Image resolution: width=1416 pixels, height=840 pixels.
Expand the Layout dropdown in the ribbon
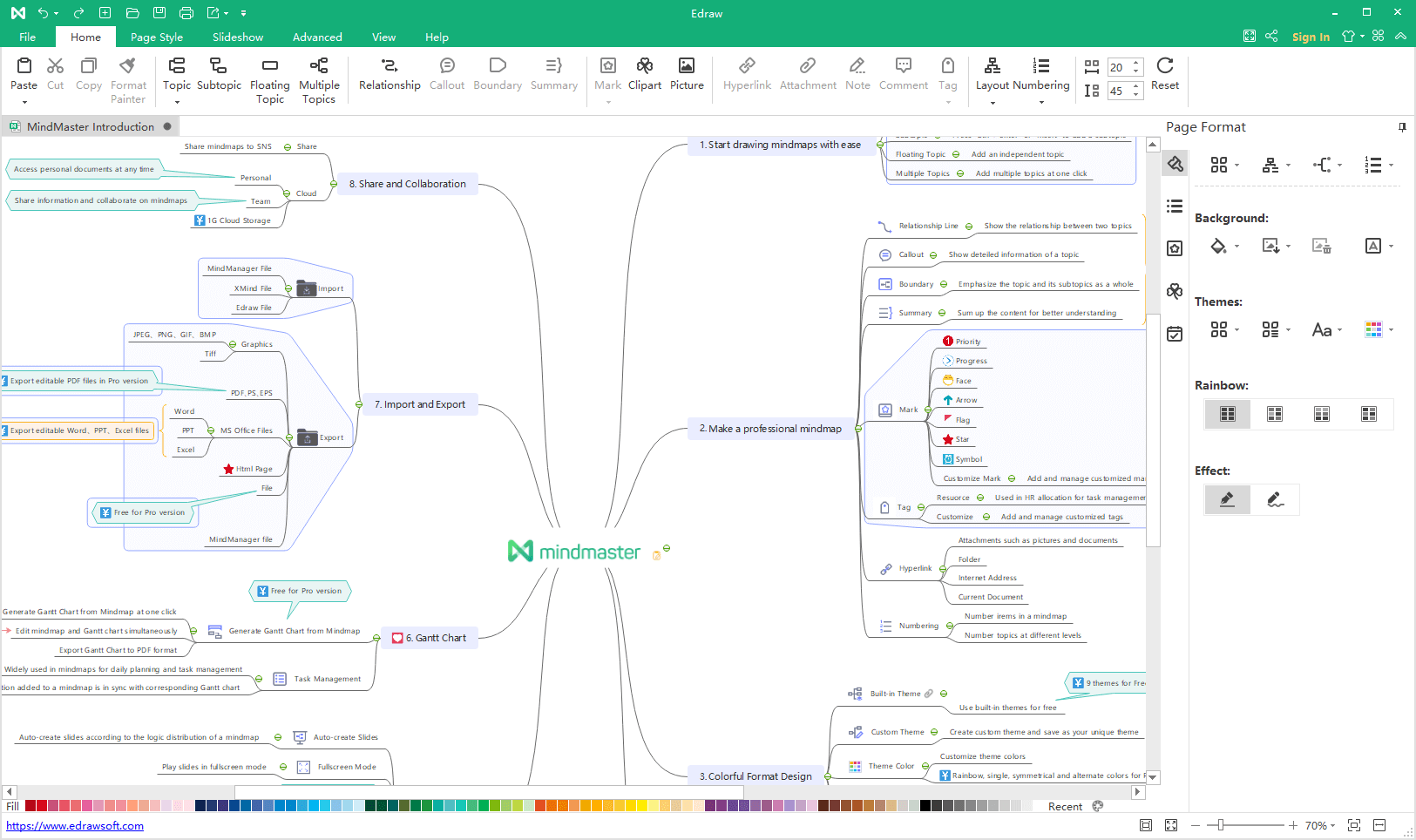point(993,103)
